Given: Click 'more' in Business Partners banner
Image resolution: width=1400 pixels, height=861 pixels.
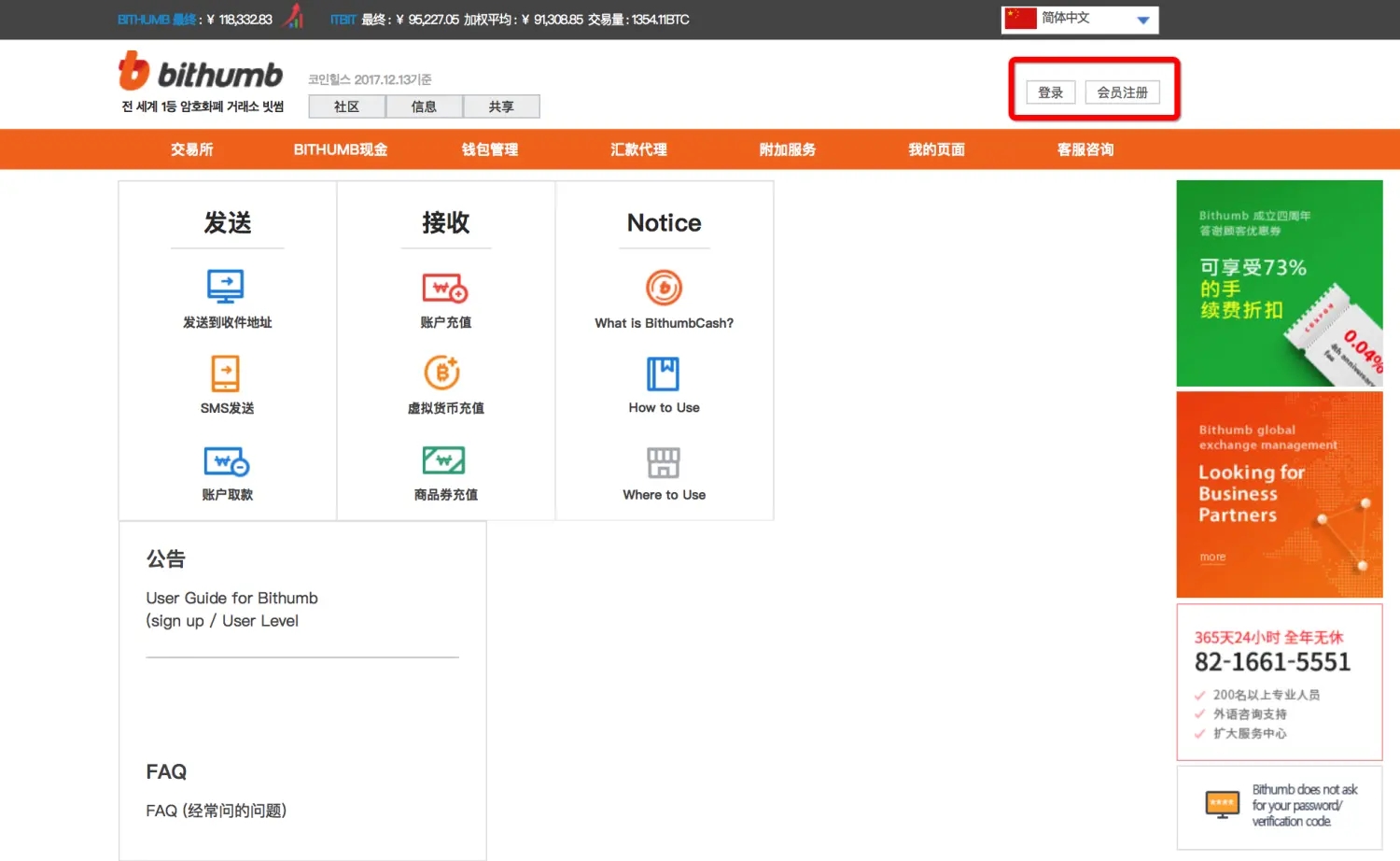Looking at the screenshot, I should [1211, 557].
